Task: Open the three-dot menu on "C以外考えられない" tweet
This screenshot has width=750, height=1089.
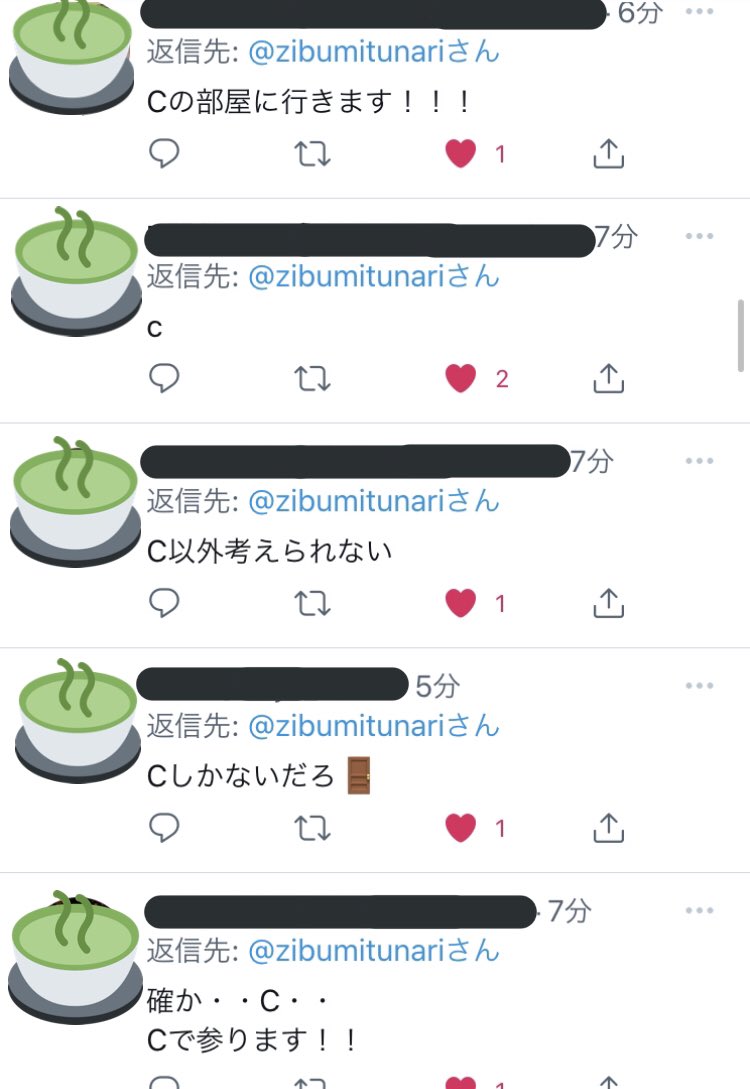Action: pos(699,460)
